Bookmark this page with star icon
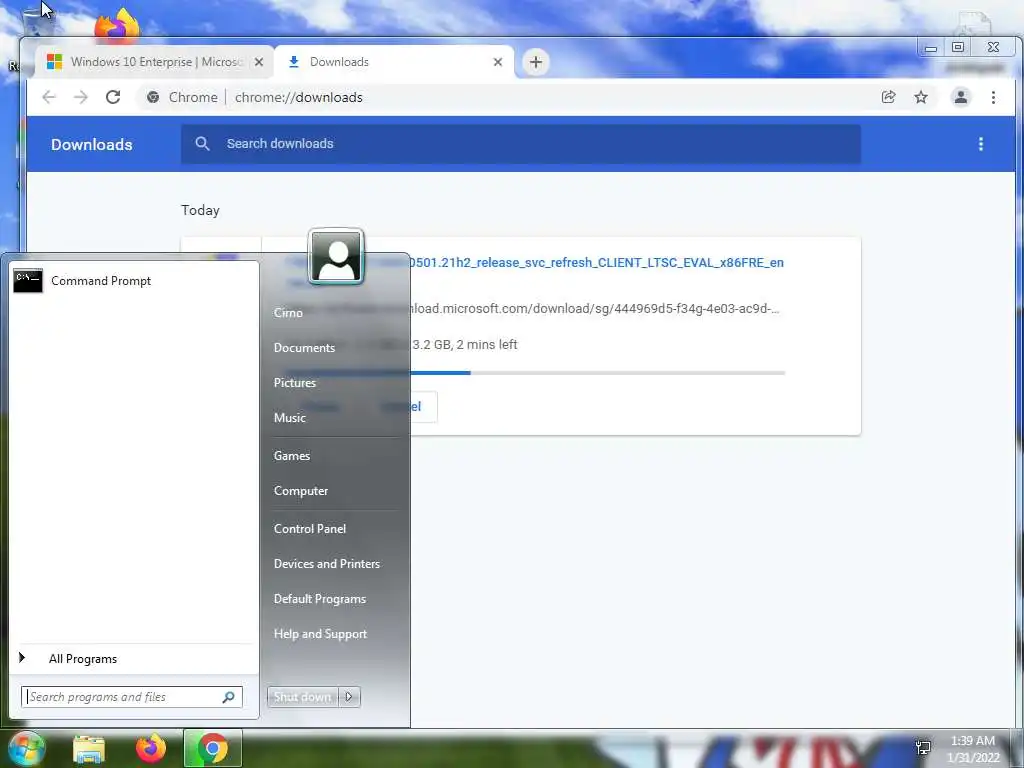This screenshot has height=768, width=1024. point(921,97)
